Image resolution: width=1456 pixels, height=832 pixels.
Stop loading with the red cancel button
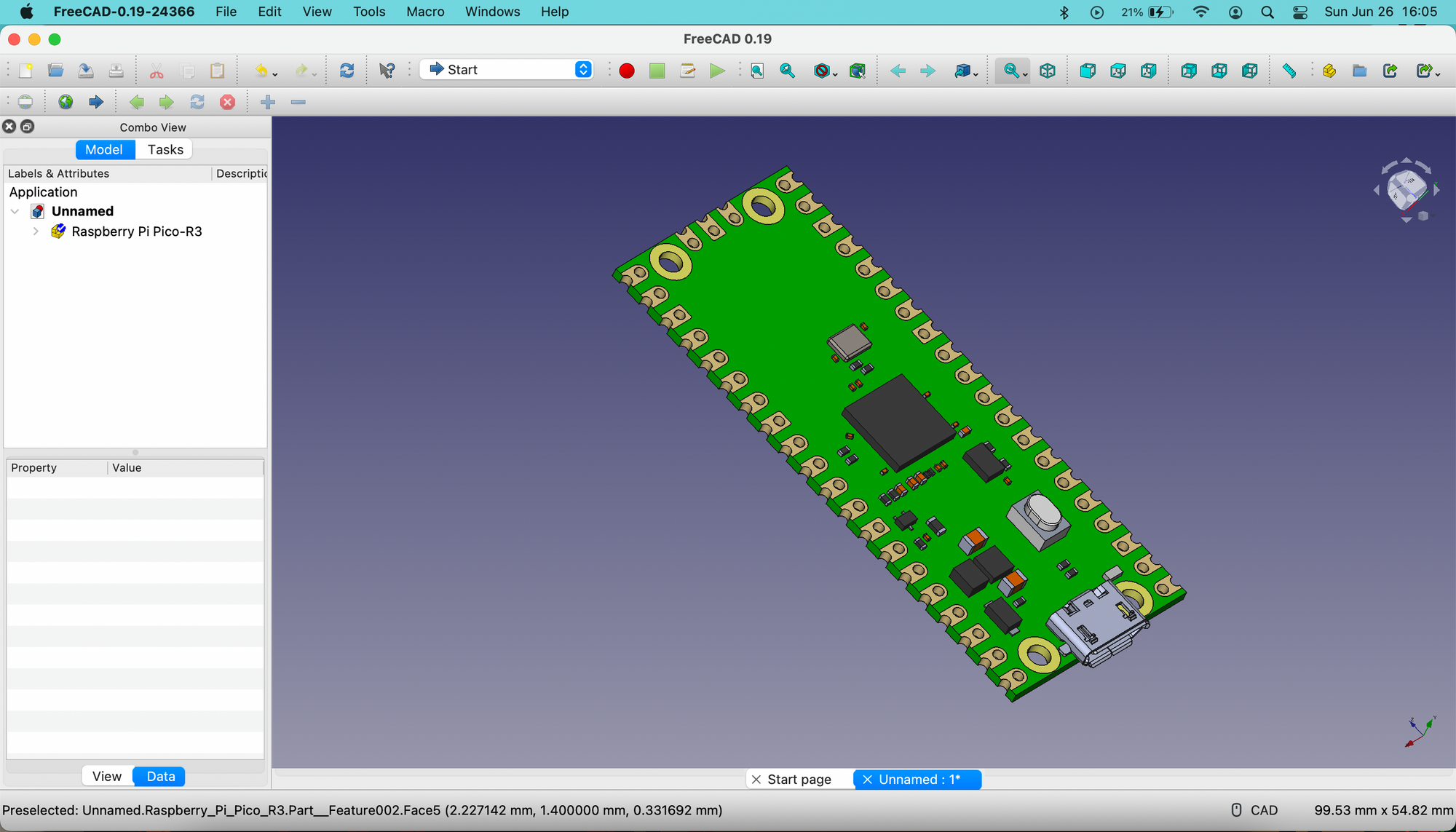[227, 102]
